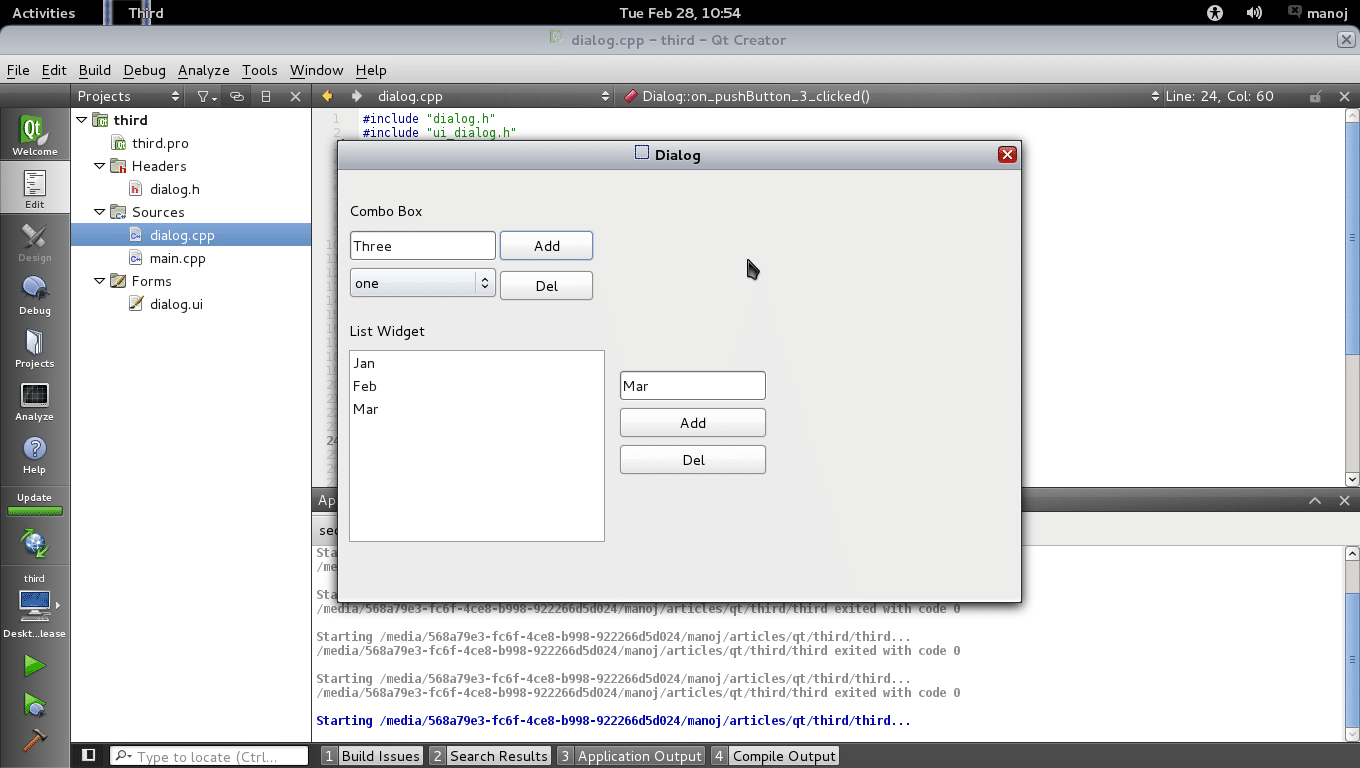1360x768 pixels.
Task: Click Add button next to 'Three' field
Action: click(546, 246)
